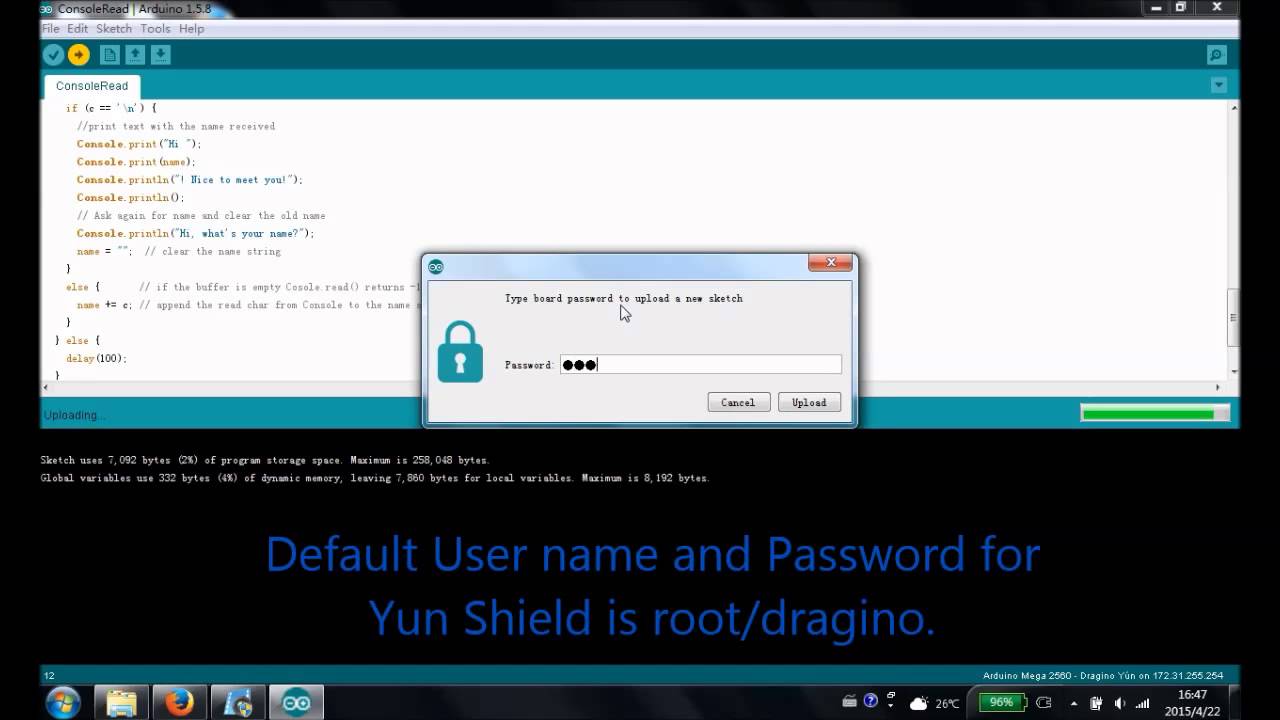Click the 26°C temperature reading
The height and width of the screenshot is (720, 1280).
[947, 704]
